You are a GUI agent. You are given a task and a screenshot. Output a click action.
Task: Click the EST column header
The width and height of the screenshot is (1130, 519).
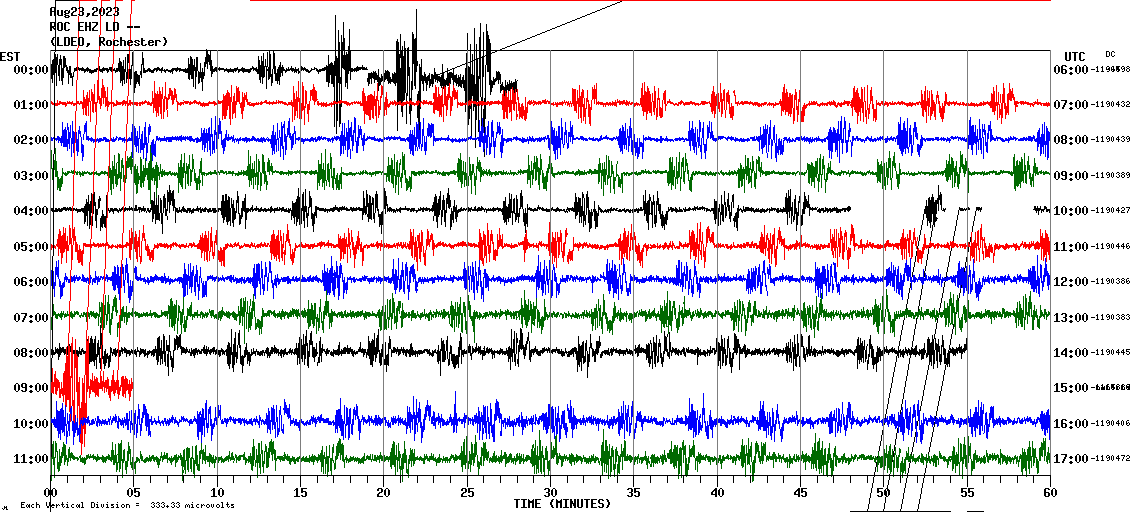pos(10,56)
